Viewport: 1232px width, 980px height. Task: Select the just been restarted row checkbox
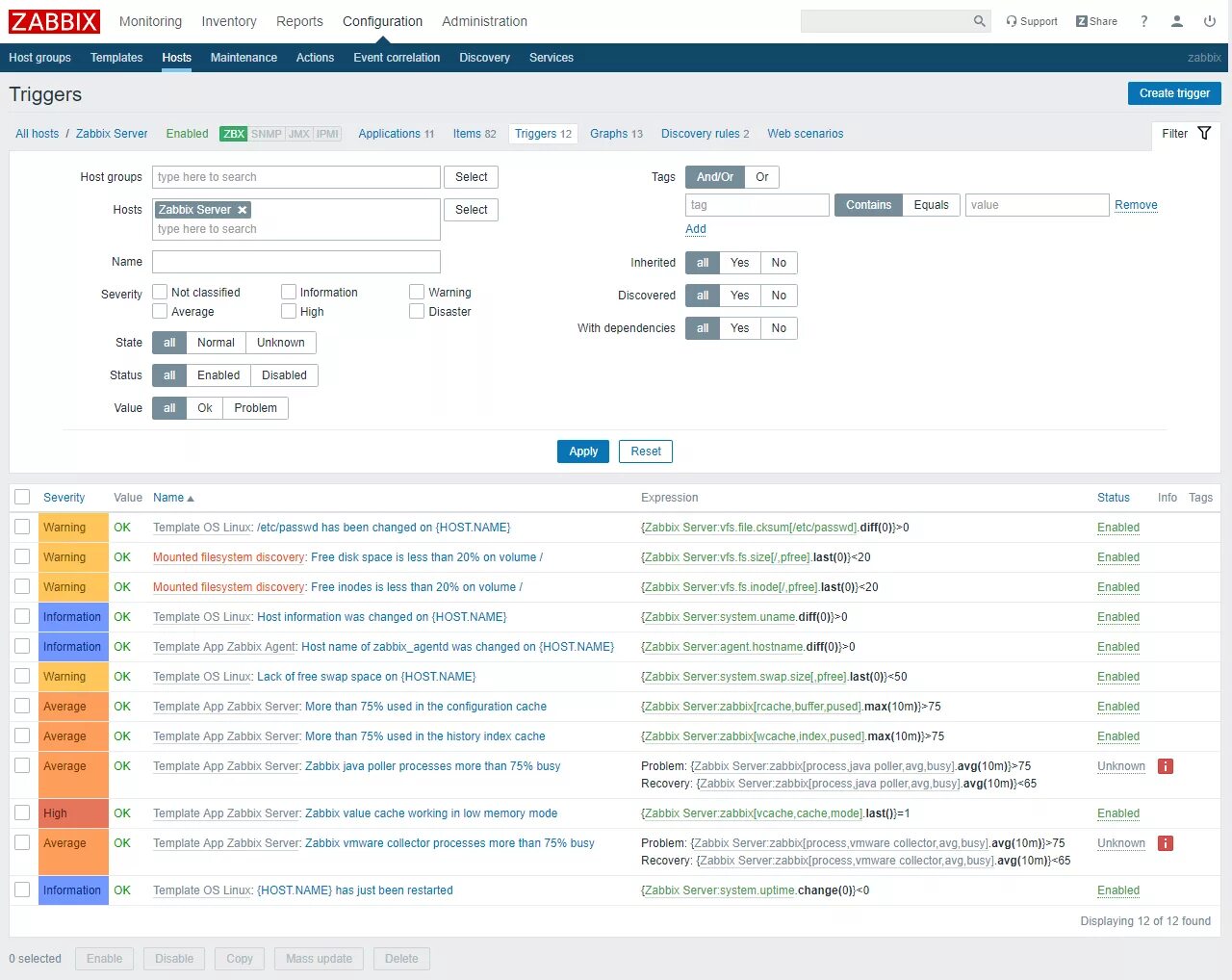click(22, 890)
